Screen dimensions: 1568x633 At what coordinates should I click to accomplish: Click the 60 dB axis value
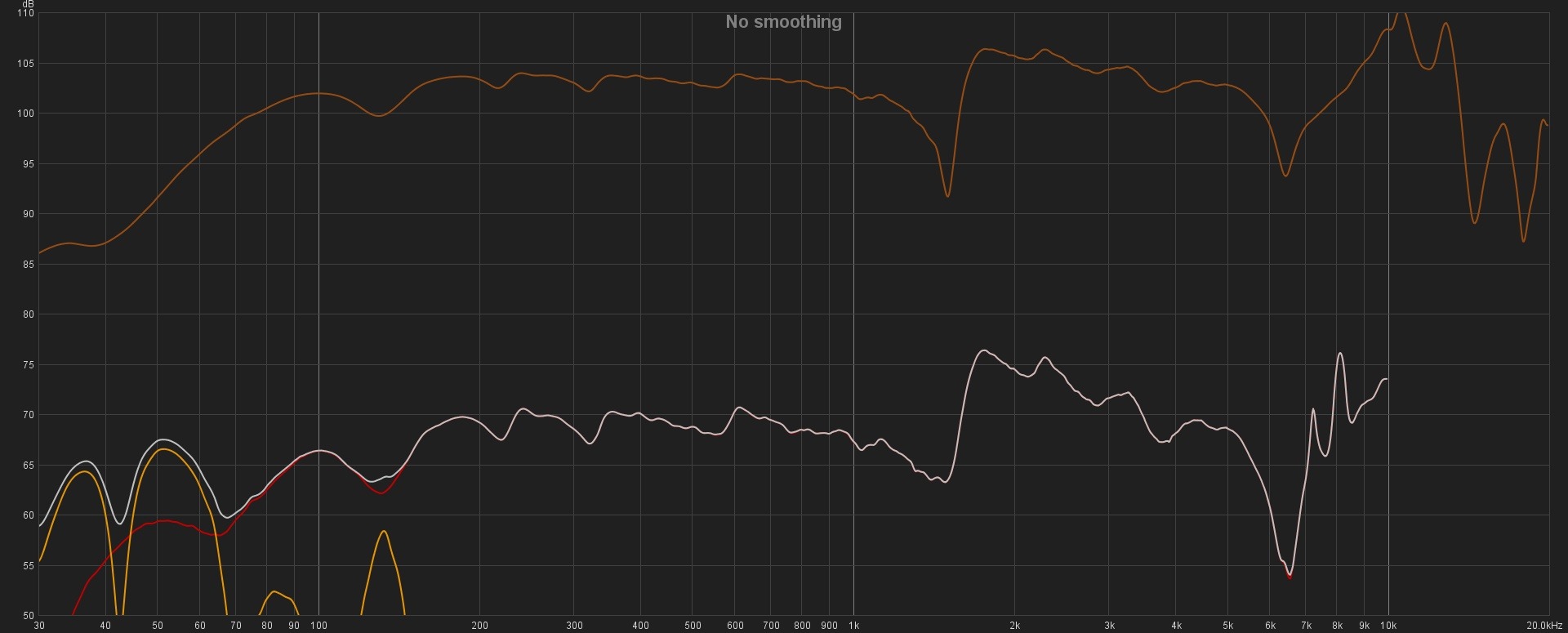point(29,515)
